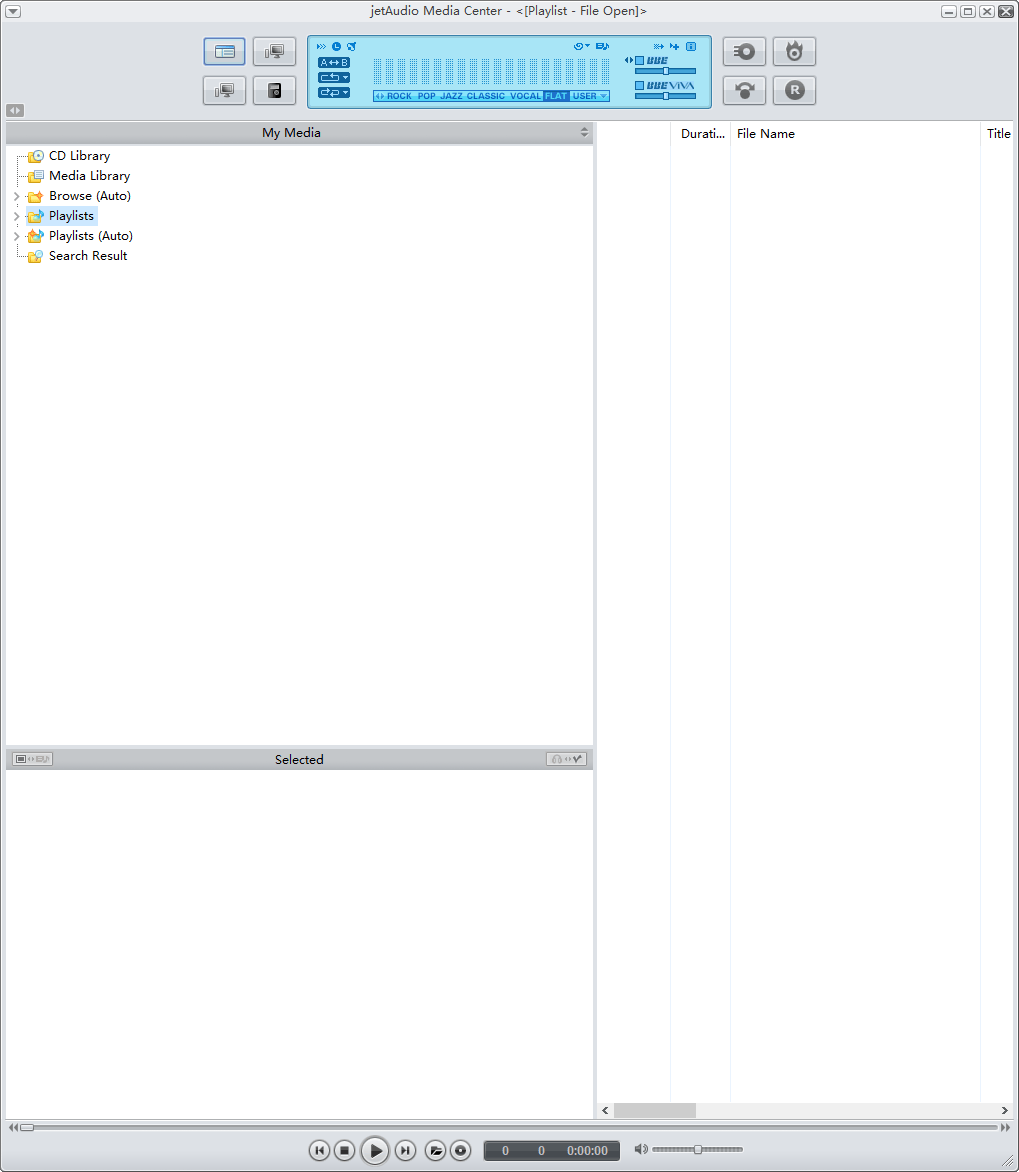Select the JAZZ equalizer preset
The width and height of the screenshot is (1019, 1172).
pyautogui.click(x=451, y=96)
